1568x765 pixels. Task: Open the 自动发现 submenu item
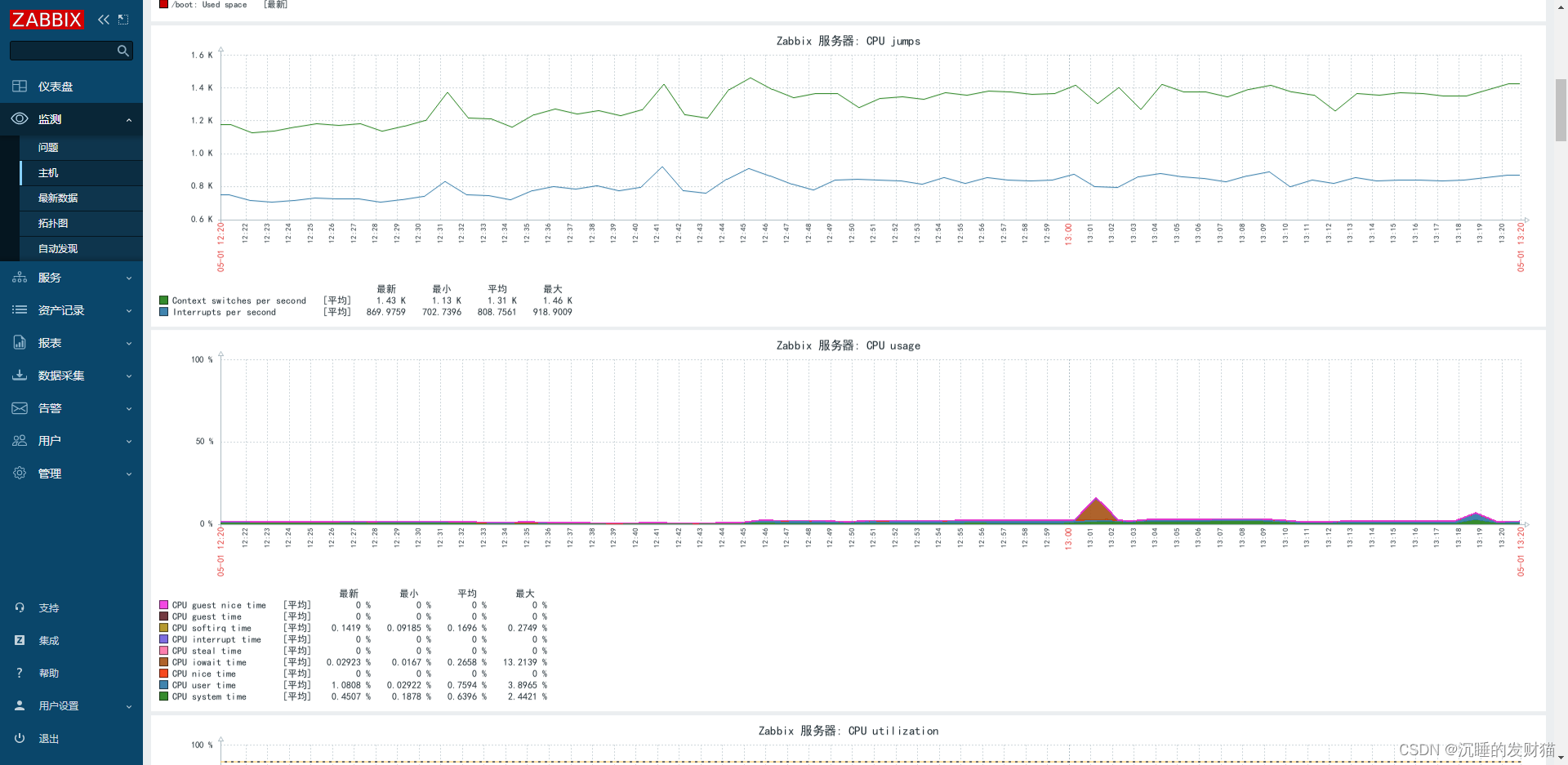pos(81,249)
